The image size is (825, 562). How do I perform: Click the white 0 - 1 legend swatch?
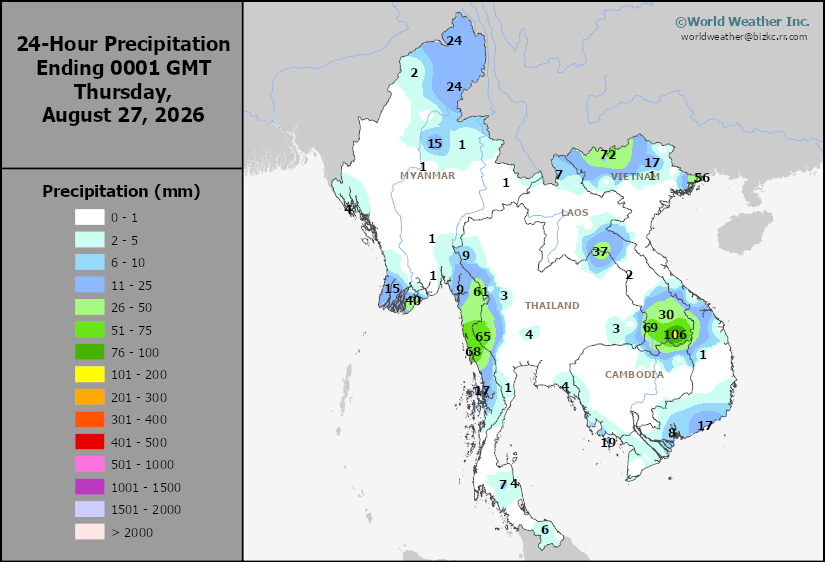[x=89, y=217]
